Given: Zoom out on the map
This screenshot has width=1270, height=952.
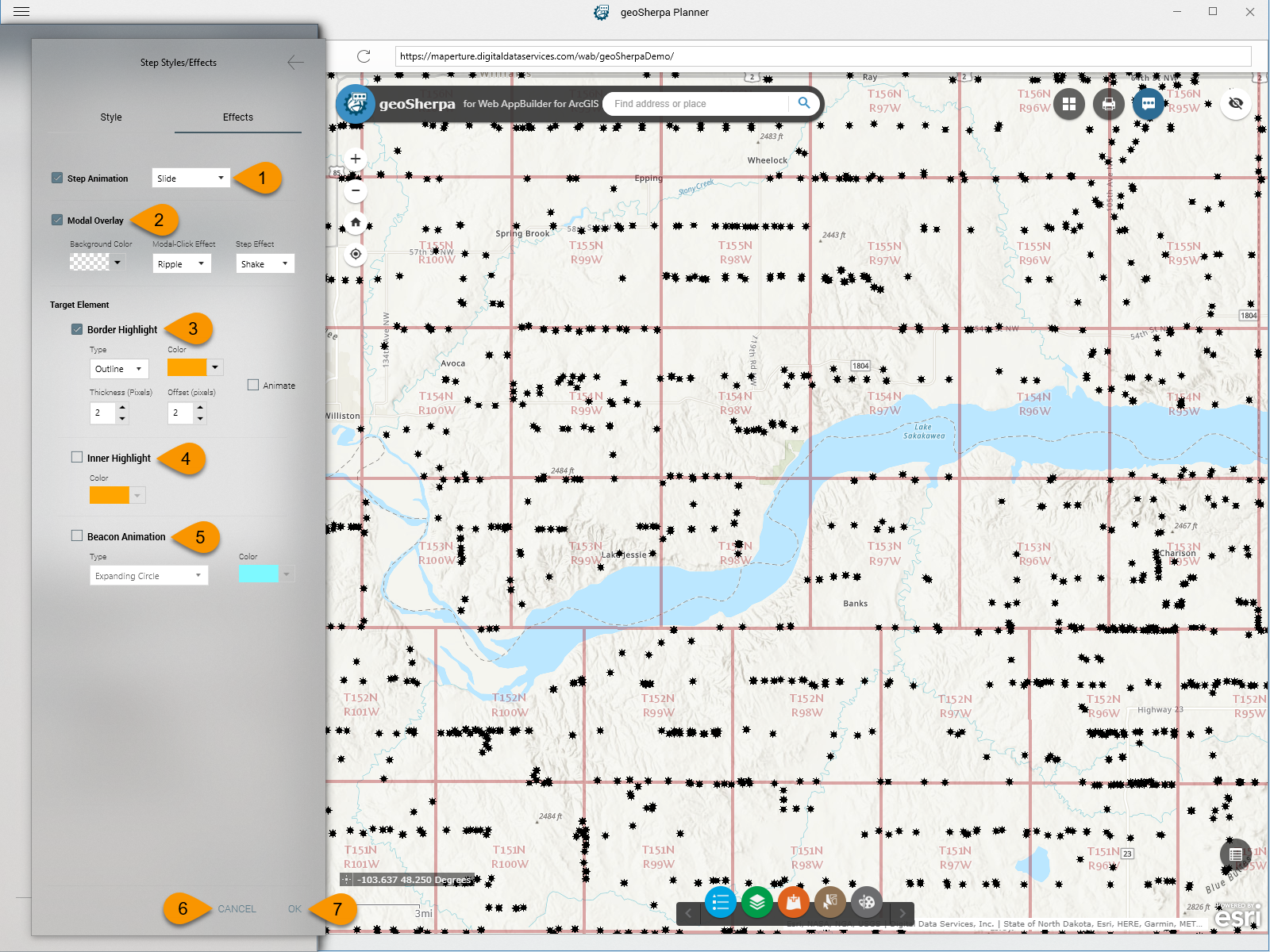Looking at the screenshot, I should click(356, 190).
